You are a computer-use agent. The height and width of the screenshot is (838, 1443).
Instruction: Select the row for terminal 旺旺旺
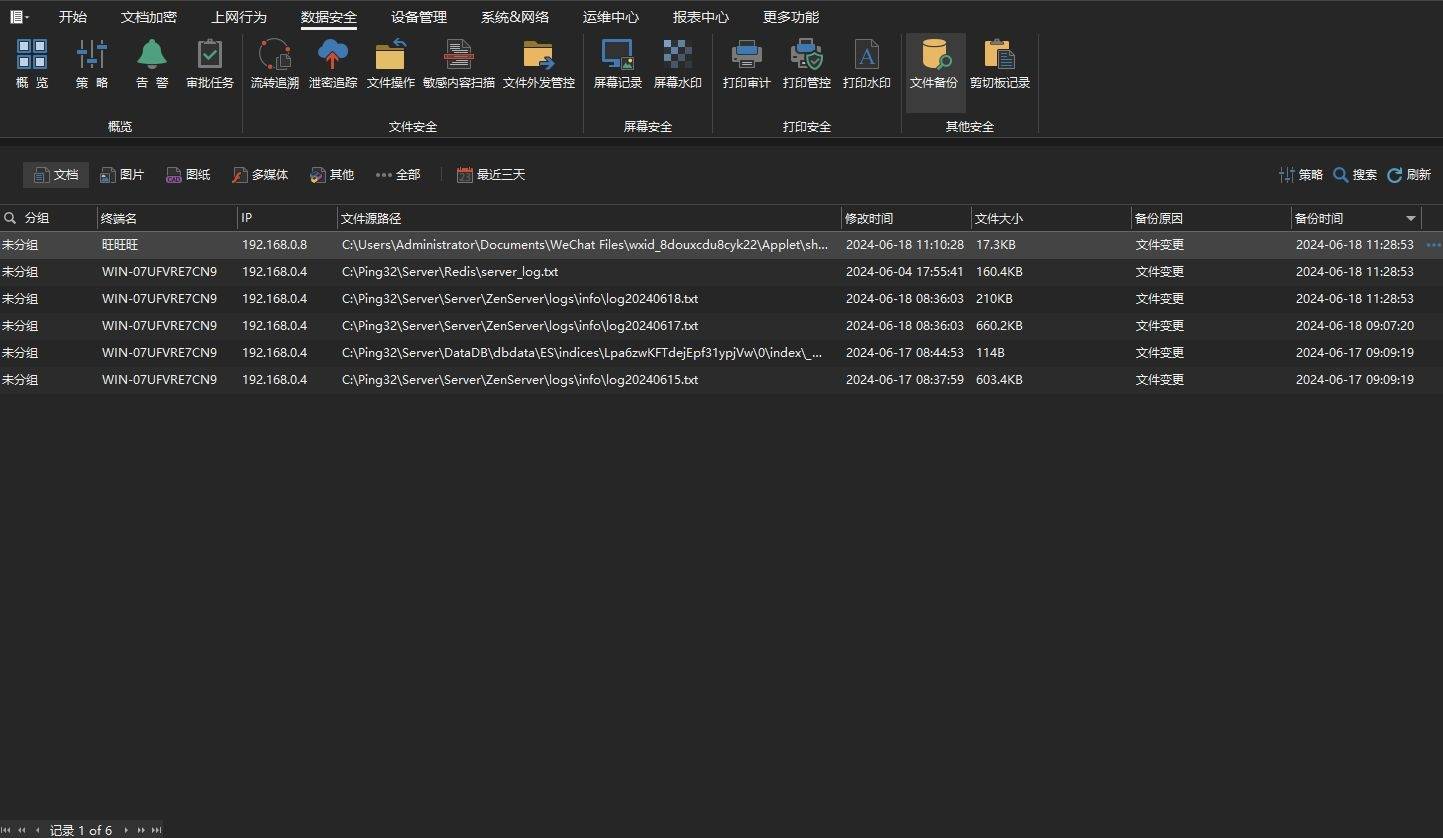tap(721, 245)
